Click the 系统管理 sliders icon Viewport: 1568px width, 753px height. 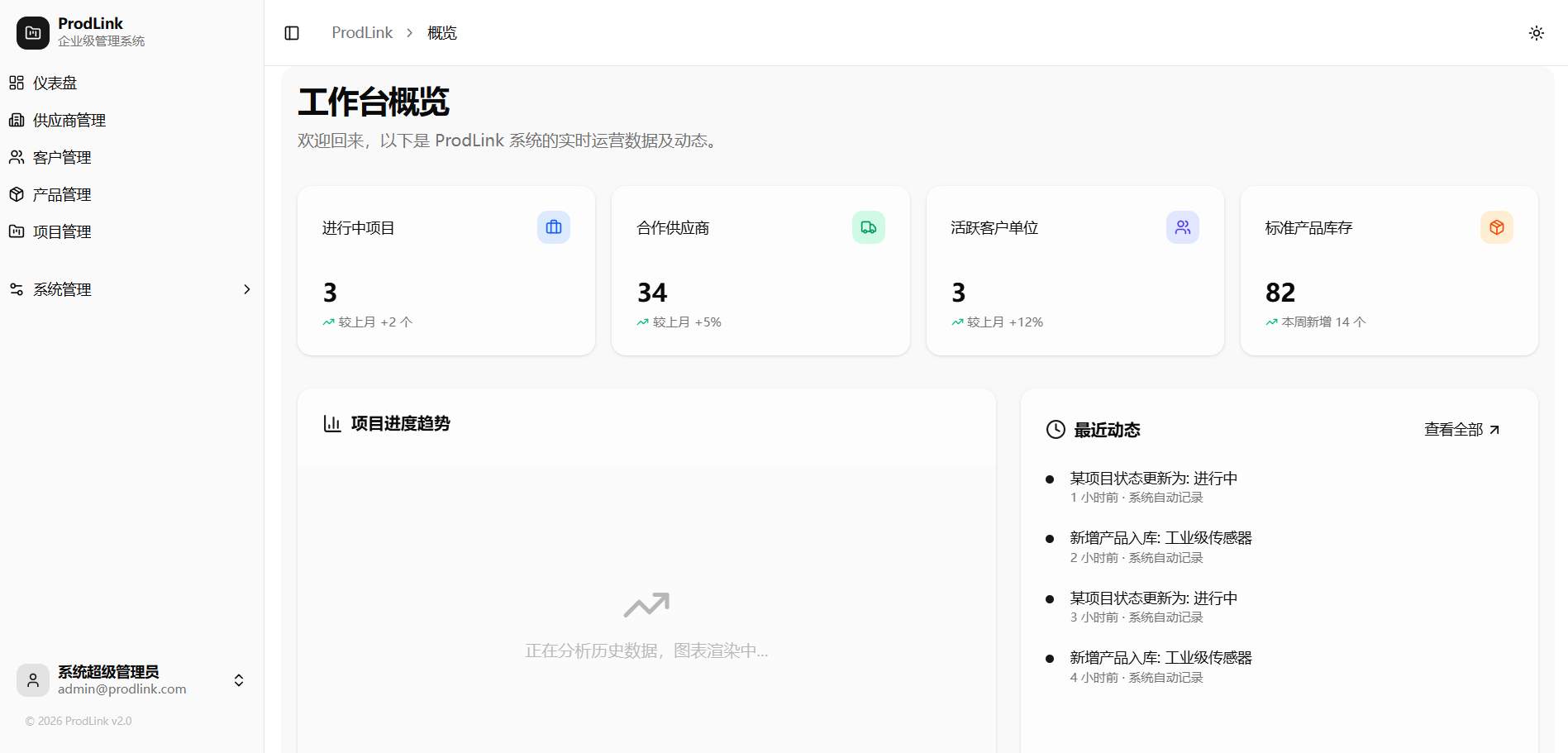tap(17, 289)
